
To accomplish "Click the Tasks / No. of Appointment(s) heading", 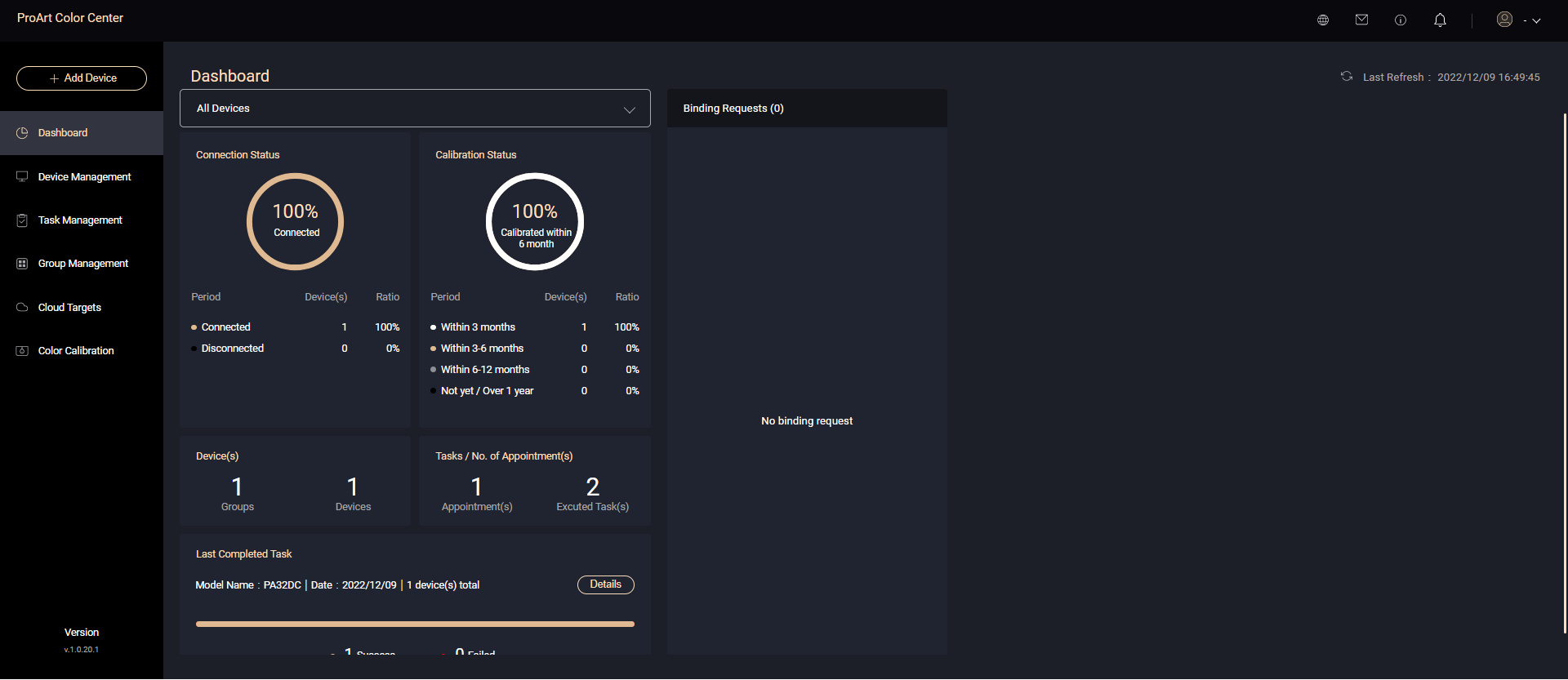I will click(x=504, y=456).
